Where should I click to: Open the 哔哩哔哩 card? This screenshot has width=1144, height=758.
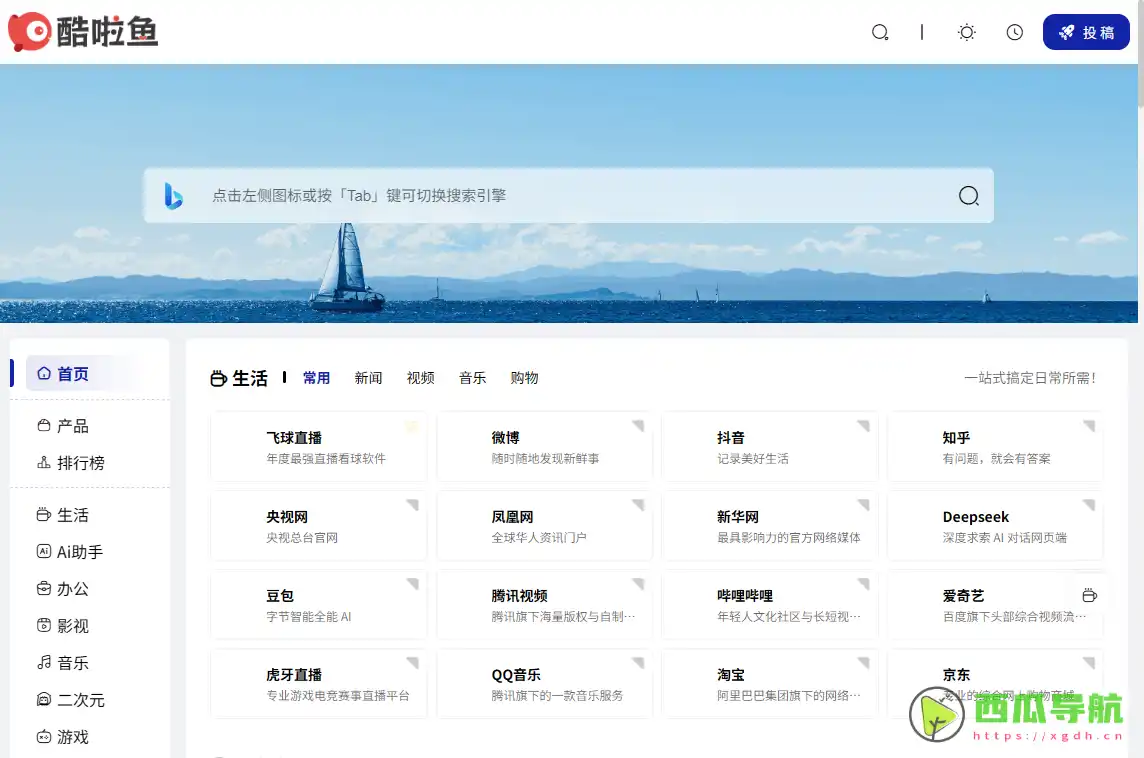[770, 606]
